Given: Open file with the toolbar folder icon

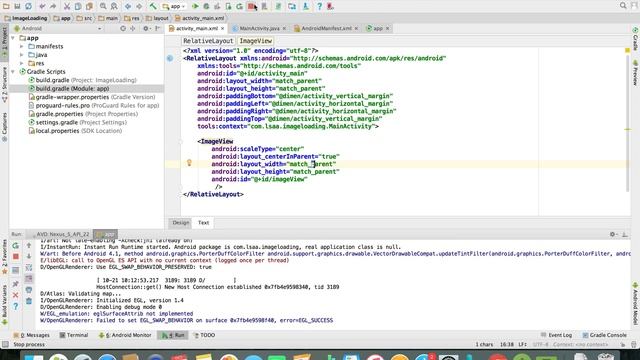Looking at the screenshot, I should 6,6.
